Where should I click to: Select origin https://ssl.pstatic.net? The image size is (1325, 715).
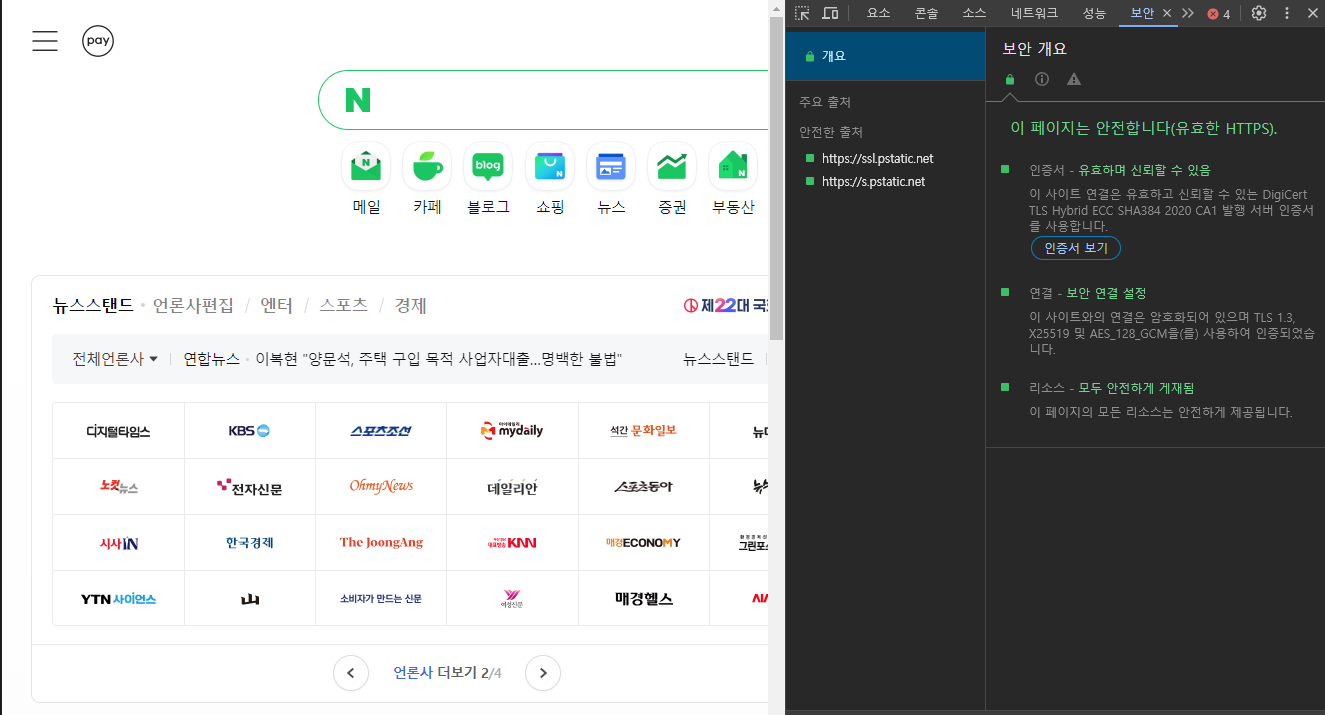(x=877, y=158)
